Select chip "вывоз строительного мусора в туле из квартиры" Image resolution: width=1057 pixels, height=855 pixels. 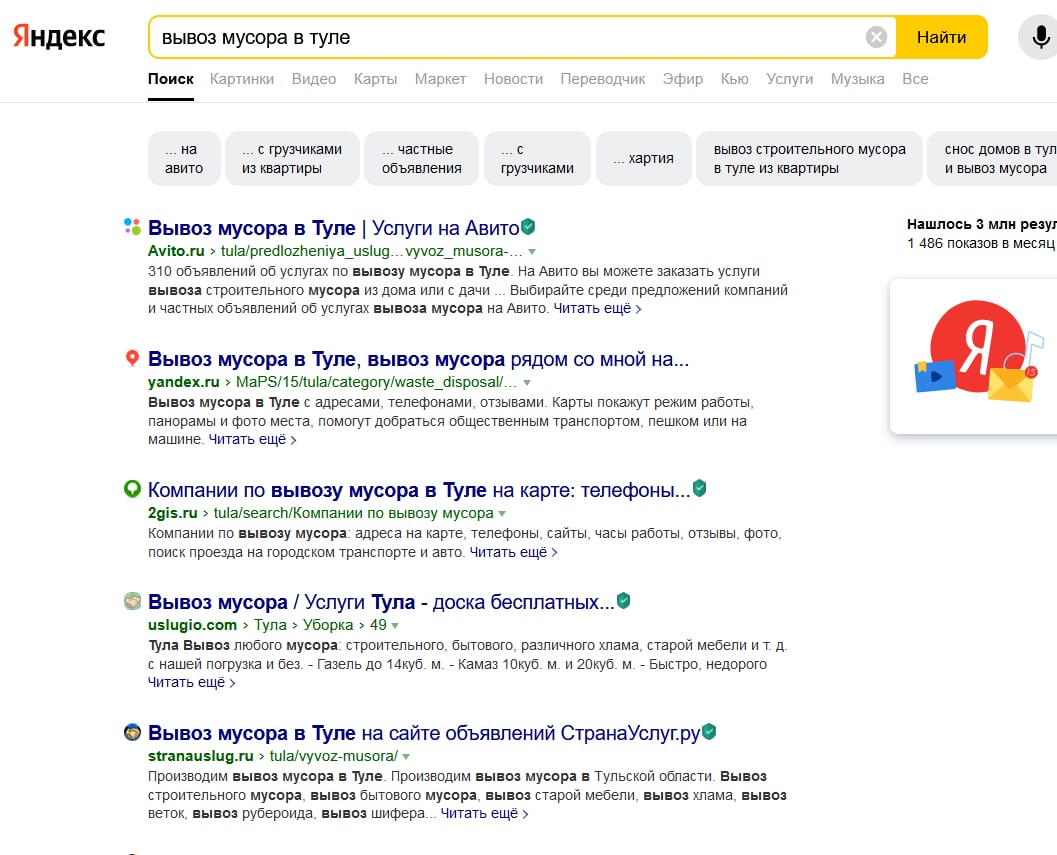[x=809, y=158]
